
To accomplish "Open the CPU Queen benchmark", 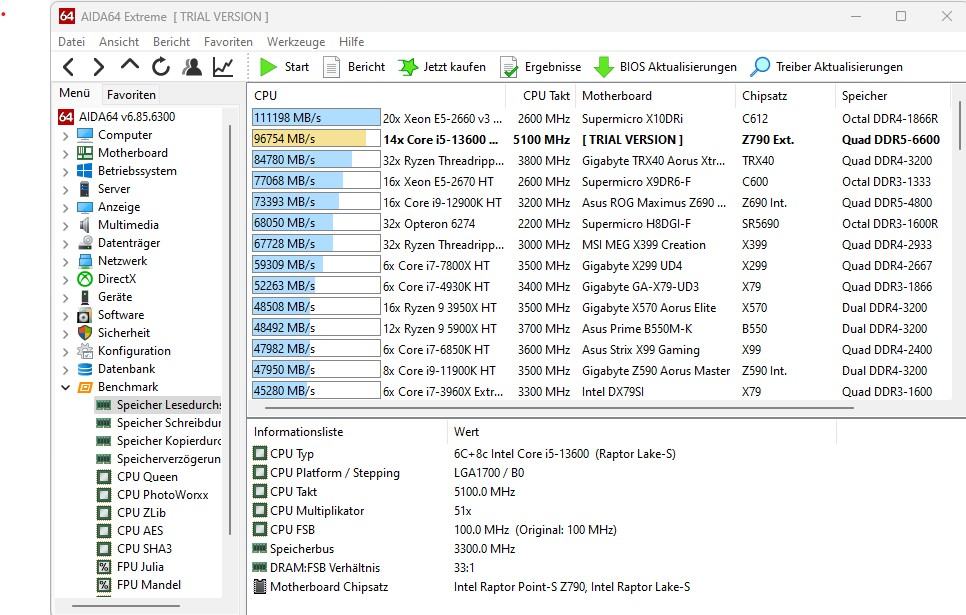I will (137, 477).
